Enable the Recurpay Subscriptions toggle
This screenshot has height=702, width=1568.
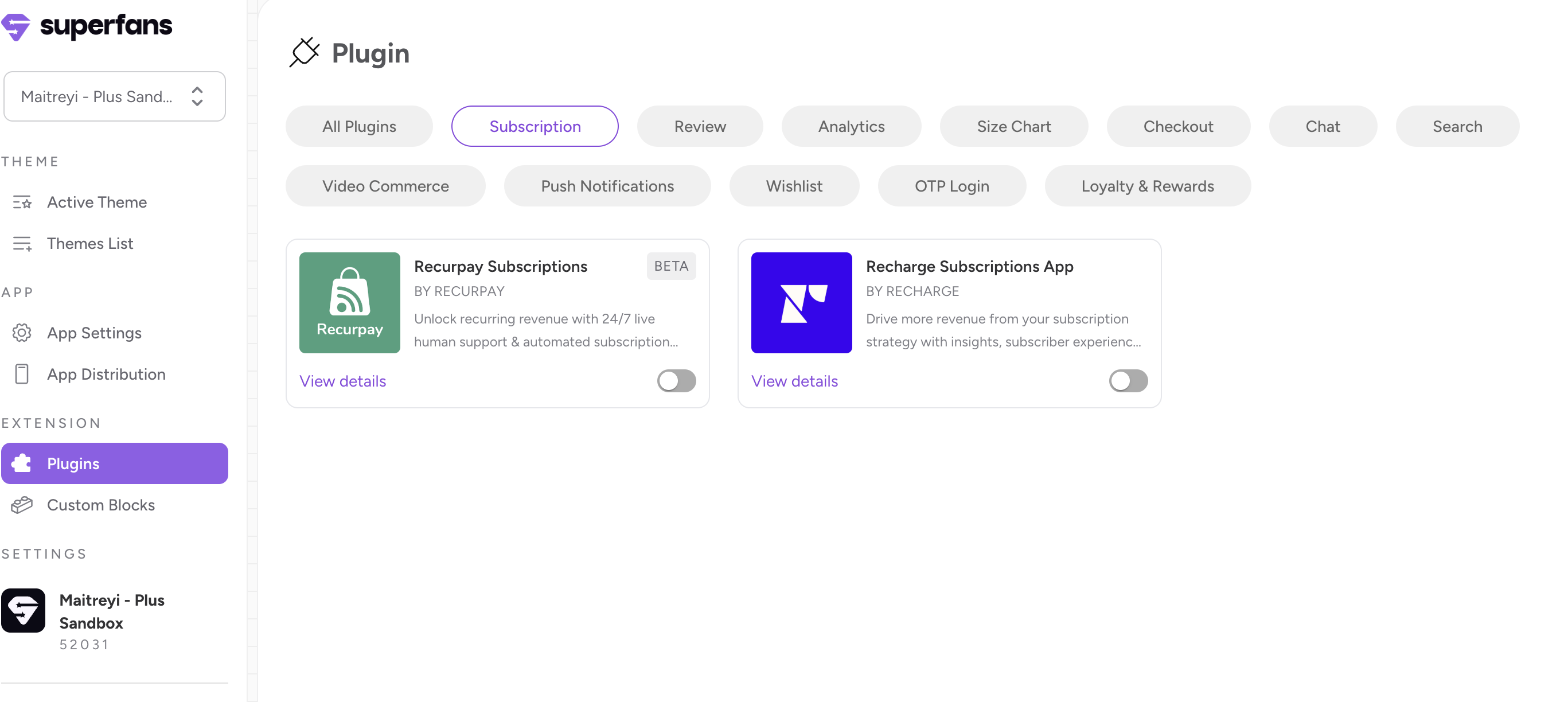tap(676, 381)
